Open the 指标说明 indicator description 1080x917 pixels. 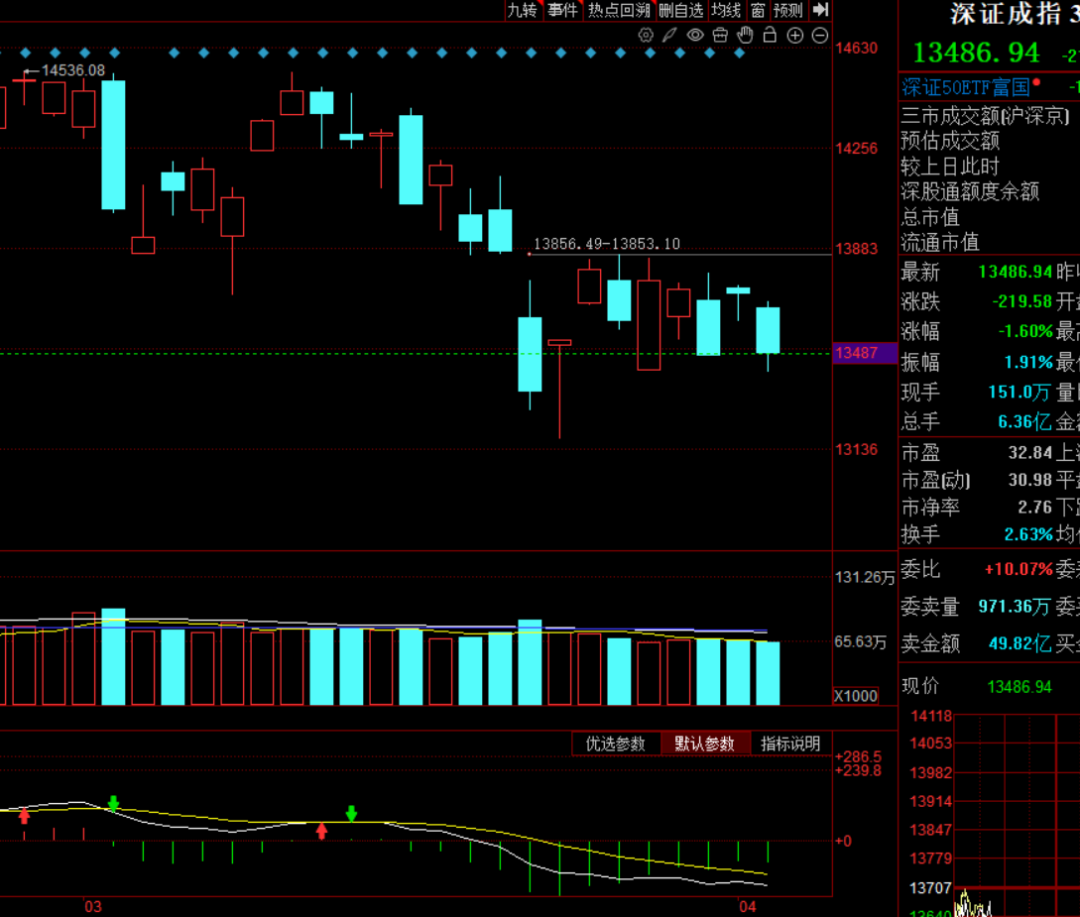click(790, 743)
